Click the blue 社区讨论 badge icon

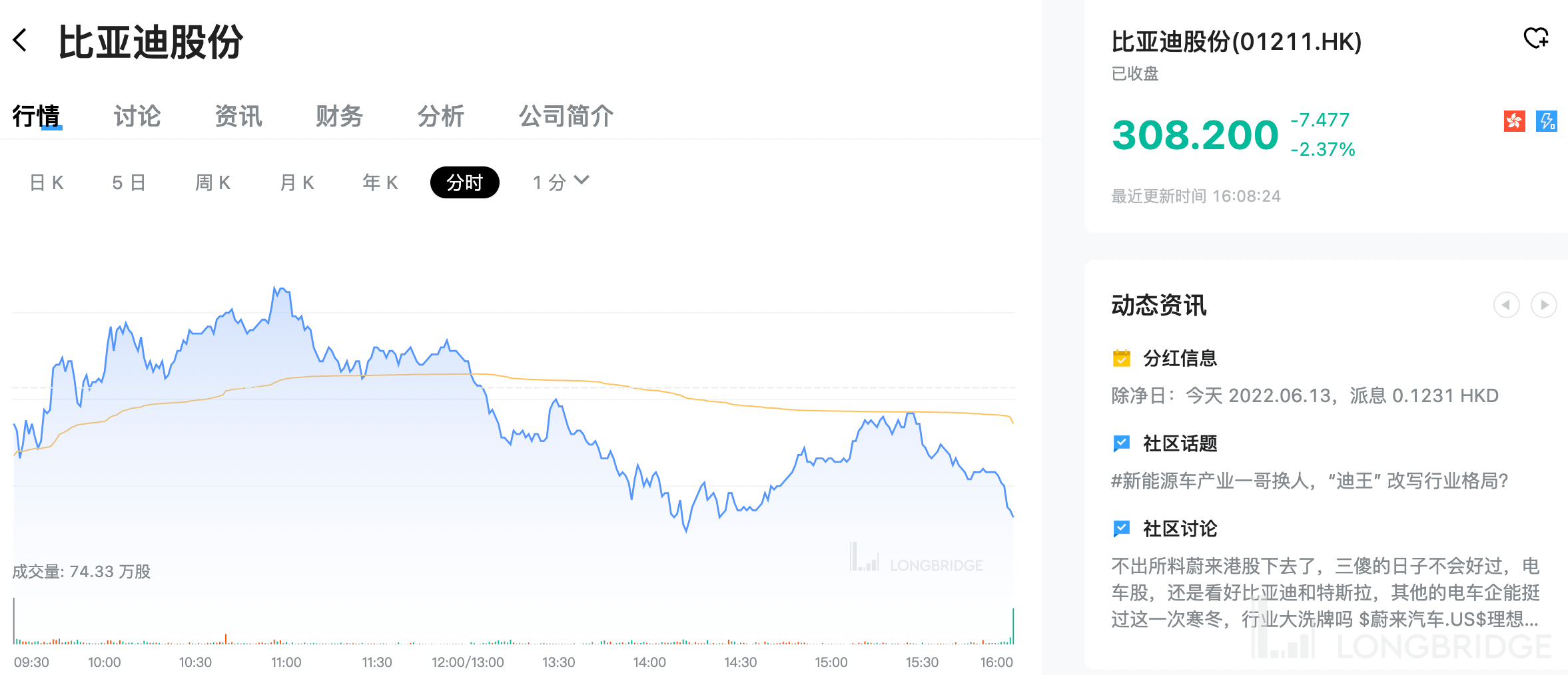1121,529
